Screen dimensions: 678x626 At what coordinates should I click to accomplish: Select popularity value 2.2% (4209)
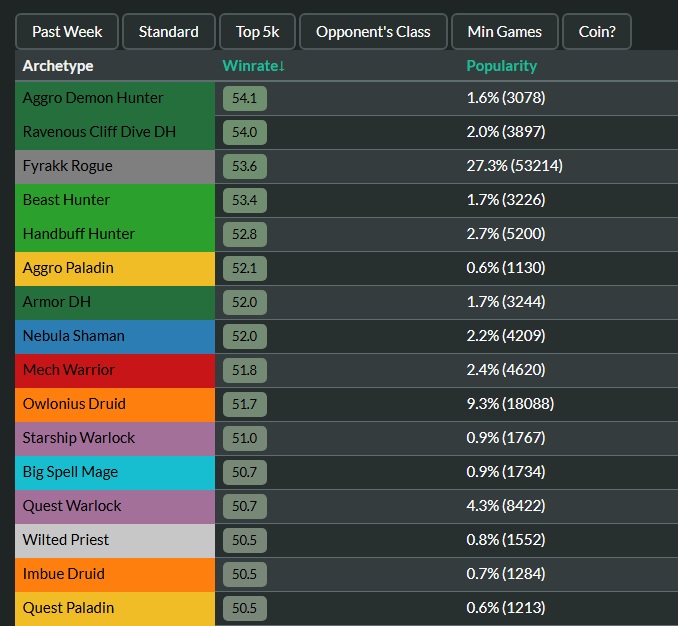(506, 336)
